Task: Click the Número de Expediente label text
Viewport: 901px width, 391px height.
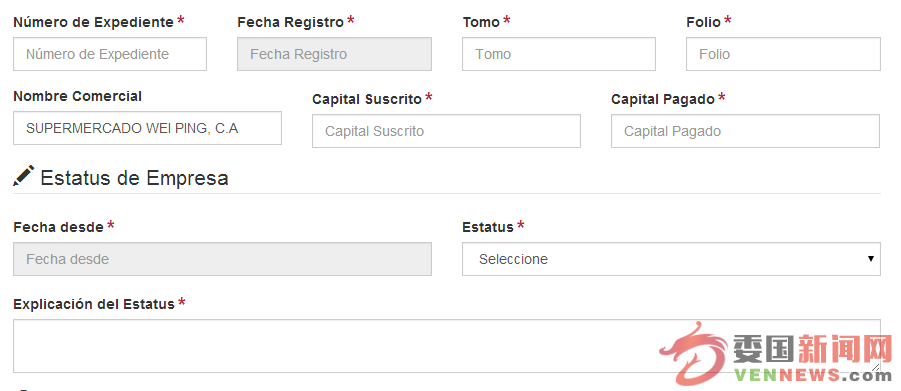Action: (x=94, y=22)
